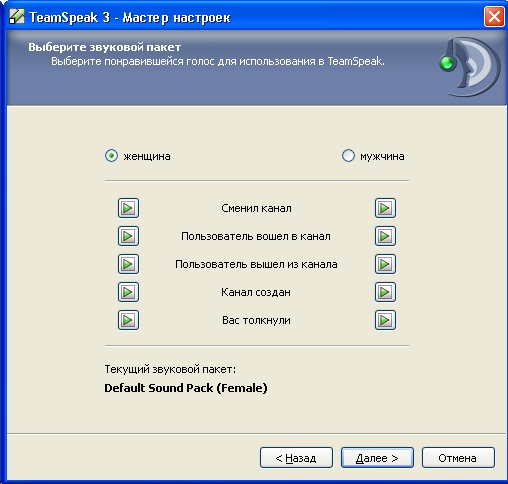The height and width of the screenshot is (484, 508).
Task: Play male sample for Пользователь вошел в канал
Action: point(385,236)
